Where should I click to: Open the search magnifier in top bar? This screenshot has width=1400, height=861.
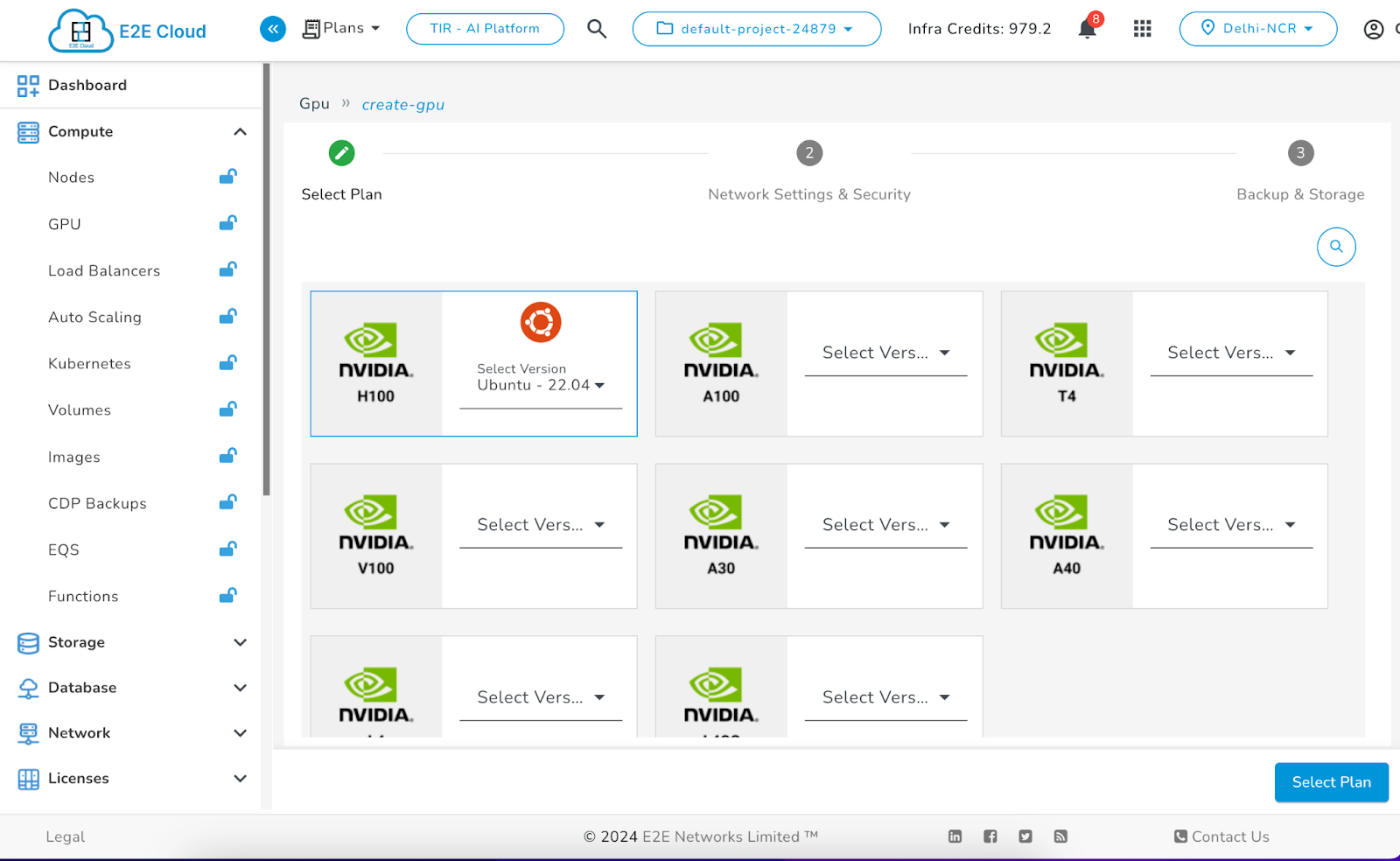point(597,29)
